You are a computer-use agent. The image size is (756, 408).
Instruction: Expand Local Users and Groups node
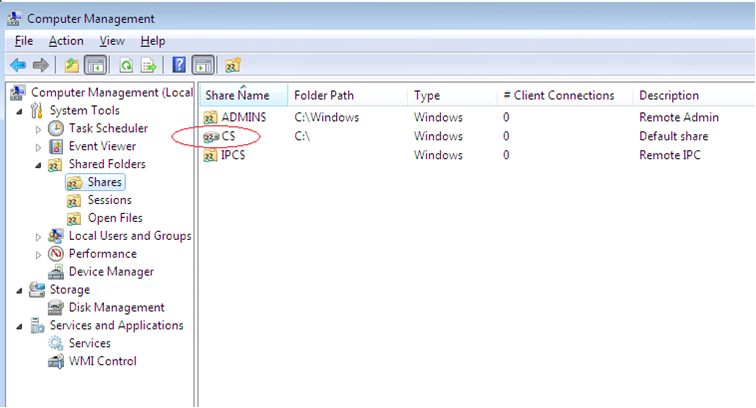click(x=39, y=237)
